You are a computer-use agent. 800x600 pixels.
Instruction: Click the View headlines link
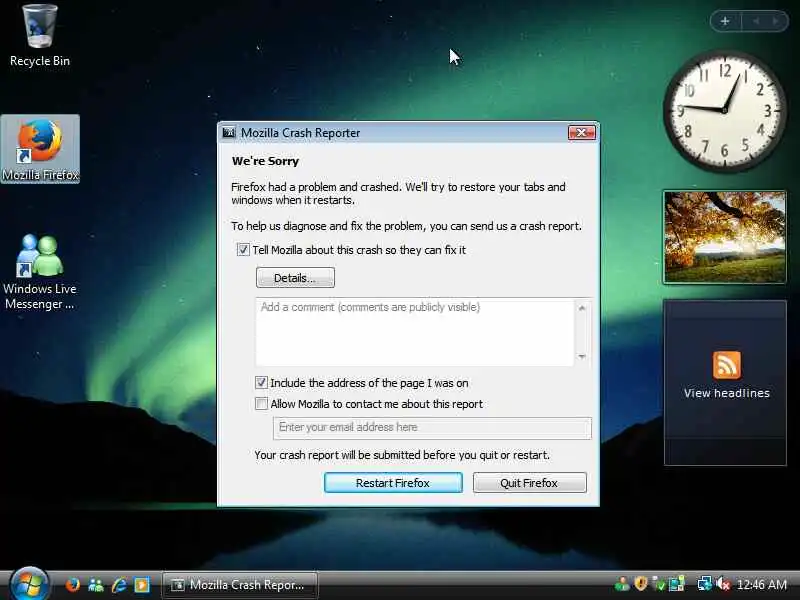pos(727,393)
